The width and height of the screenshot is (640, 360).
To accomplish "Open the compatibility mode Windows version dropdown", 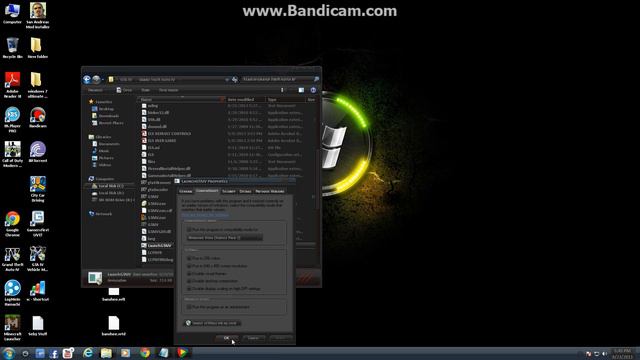I will [224, 238].
